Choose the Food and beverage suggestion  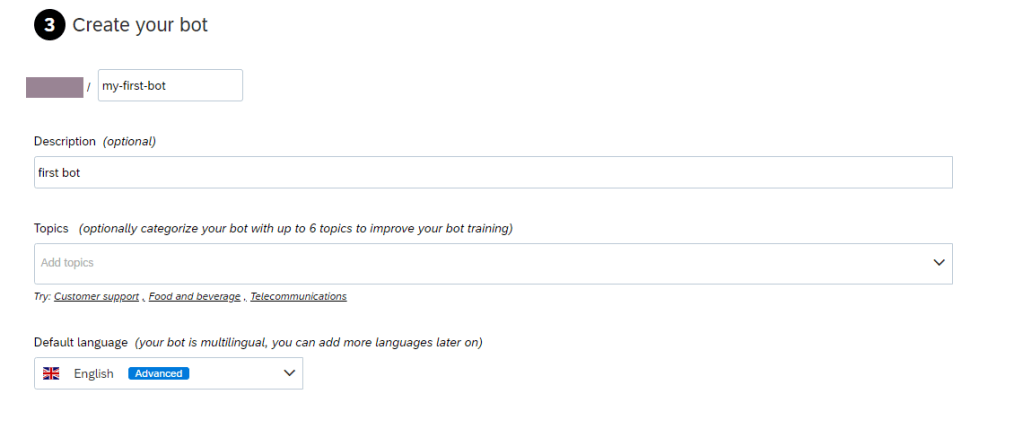(194, 296)
